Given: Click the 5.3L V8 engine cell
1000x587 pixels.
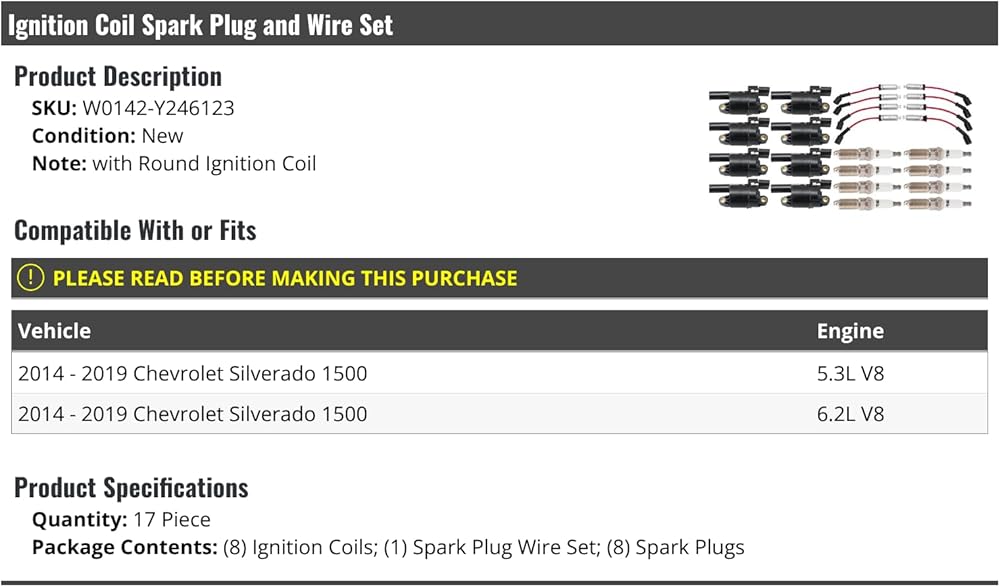Looking at the screenshot, I should [x=850, y=373].
